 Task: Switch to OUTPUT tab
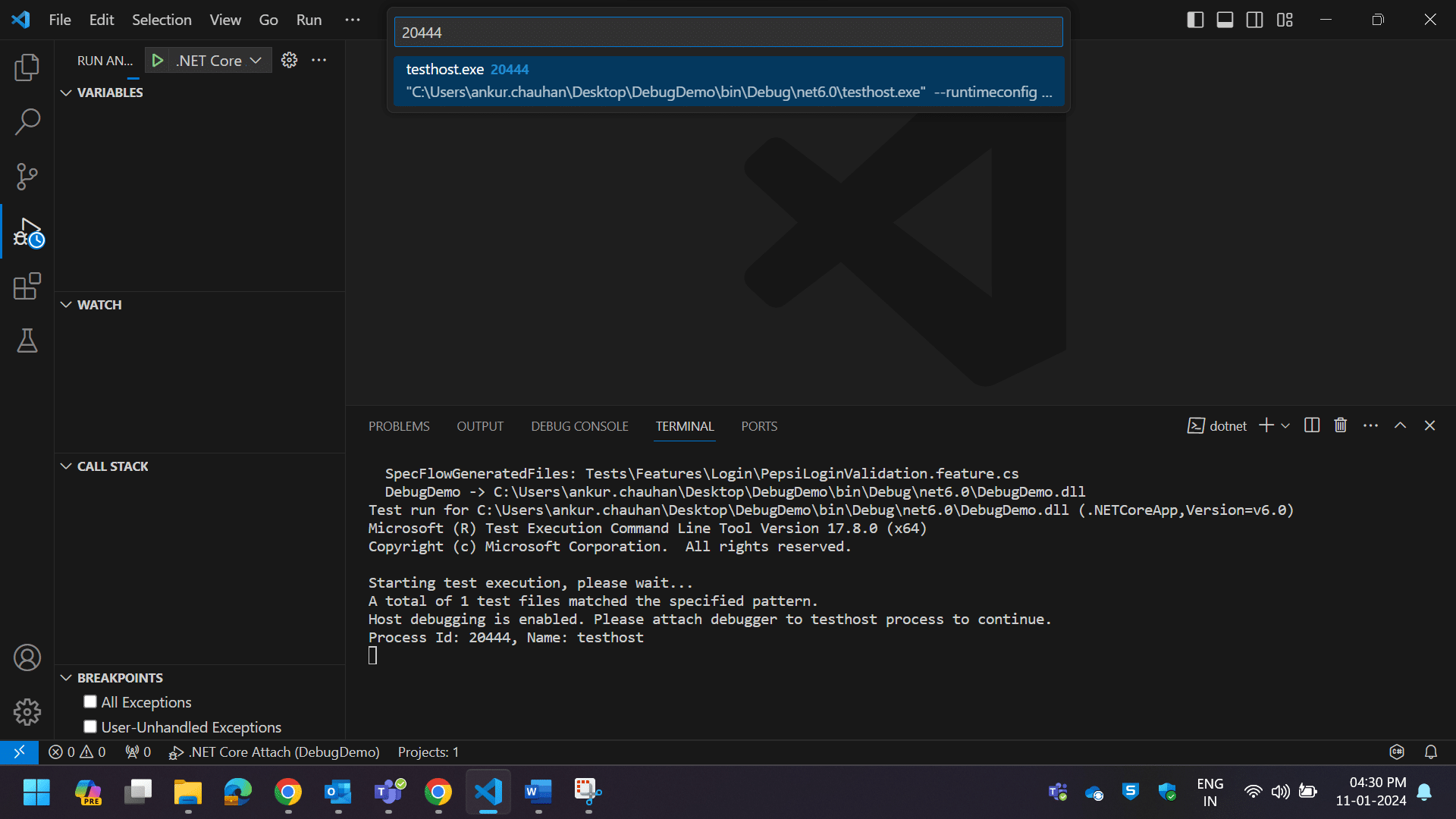click(x=480, y=426)
